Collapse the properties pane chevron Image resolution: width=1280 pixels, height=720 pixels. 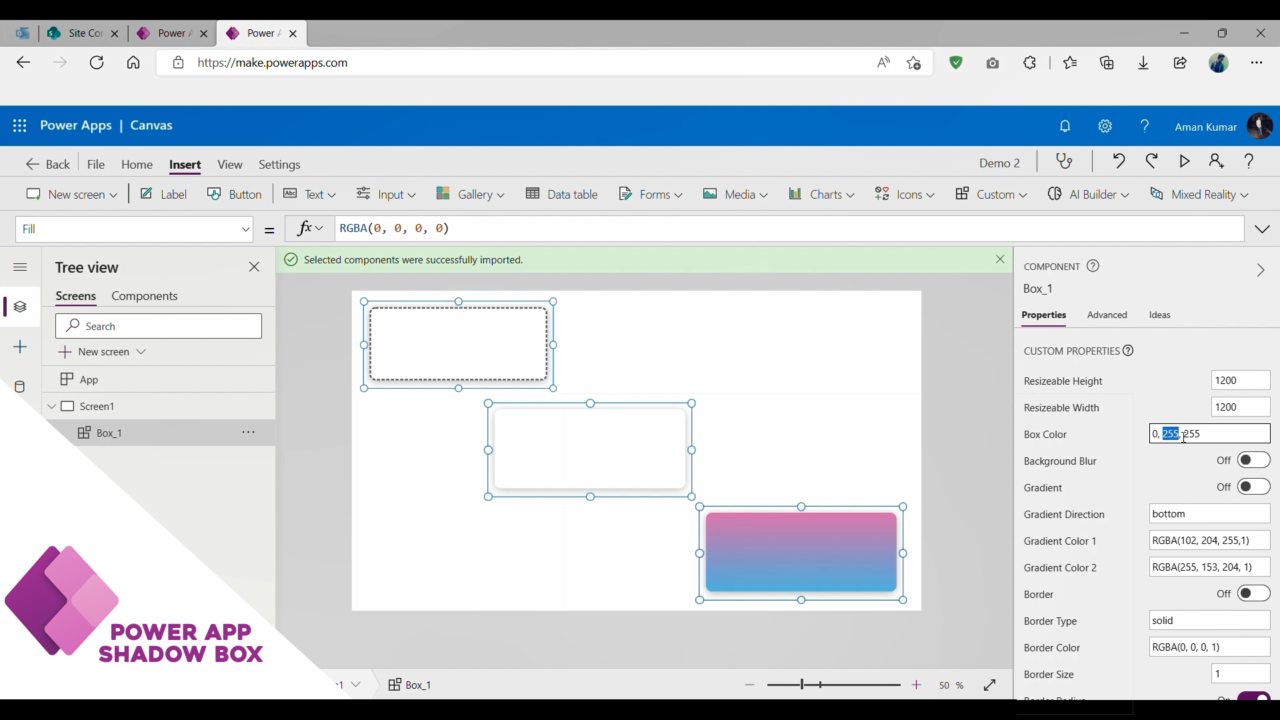pyautogui.click(x=1260, y=270)
